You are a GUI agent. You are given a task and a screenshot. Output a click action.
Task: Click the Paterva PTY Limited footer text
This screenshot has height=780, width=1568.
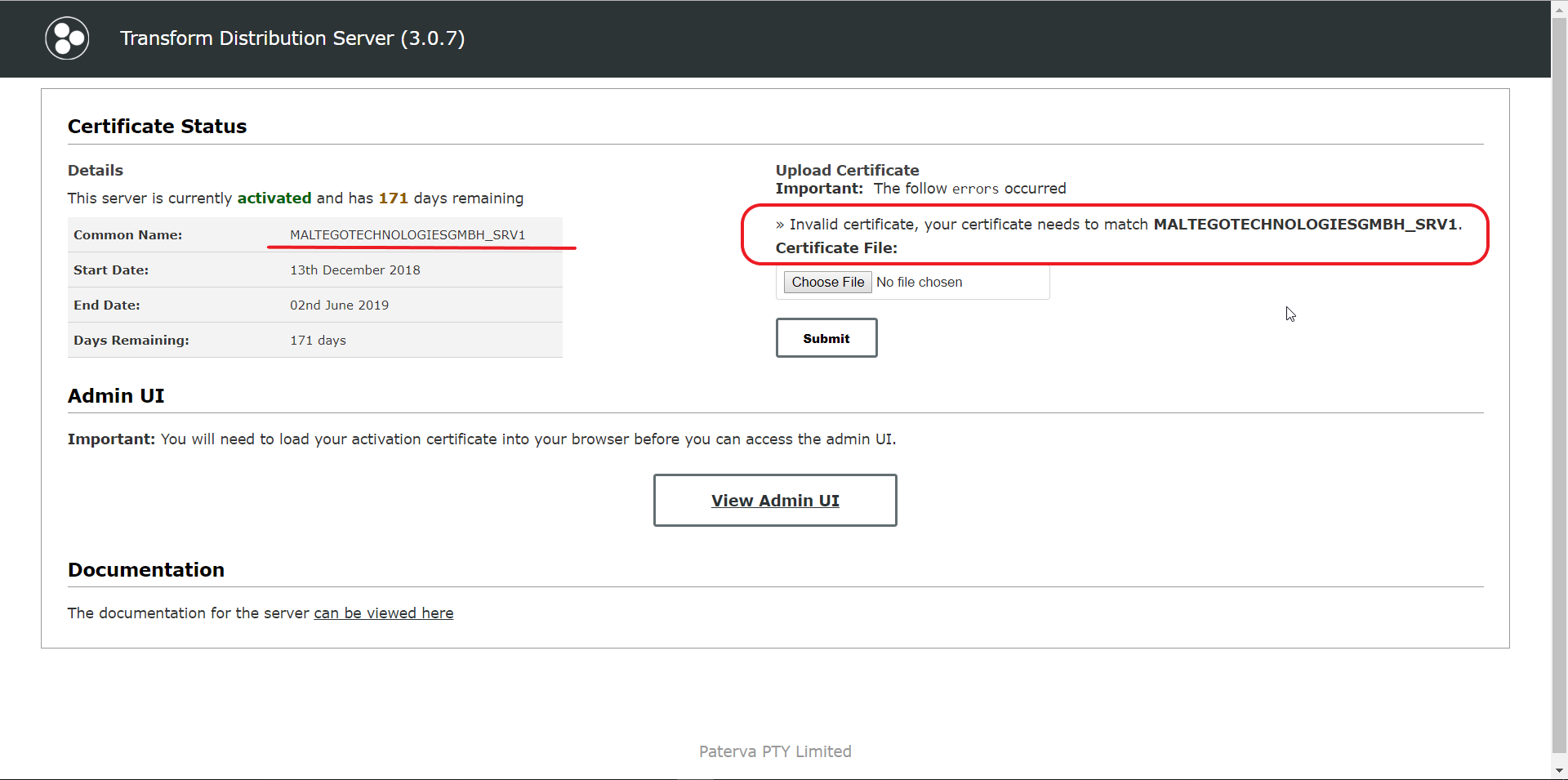pos(775,751)
